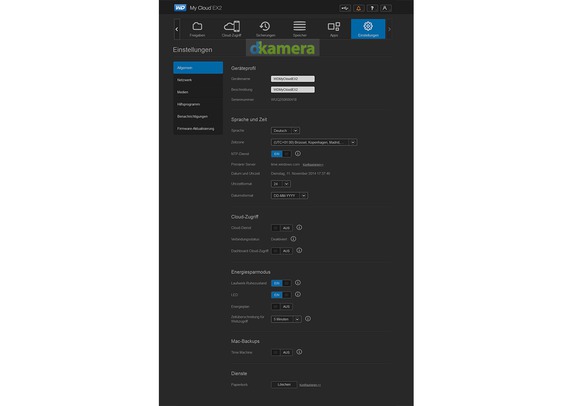
Task: Open the Sprache Deutsch dropdown
Action: [285, 130]
